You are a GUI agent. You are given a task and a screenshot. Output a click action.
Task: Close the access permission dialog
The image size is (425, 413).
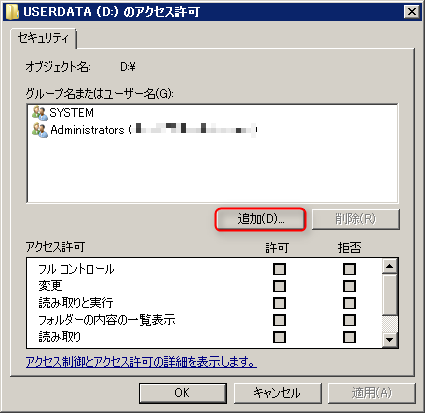pyautogui.click(x=412, y=12)
